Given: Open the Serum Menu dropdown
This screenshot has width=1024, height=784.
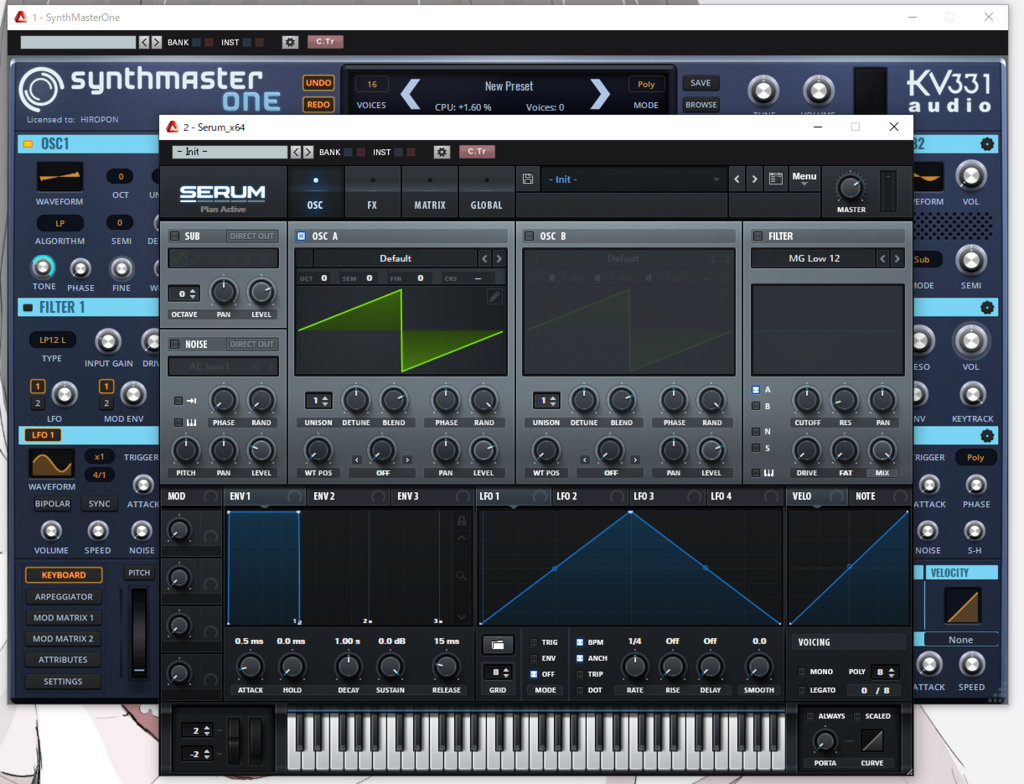Looking at the screenshot, I should click(804, 178).
